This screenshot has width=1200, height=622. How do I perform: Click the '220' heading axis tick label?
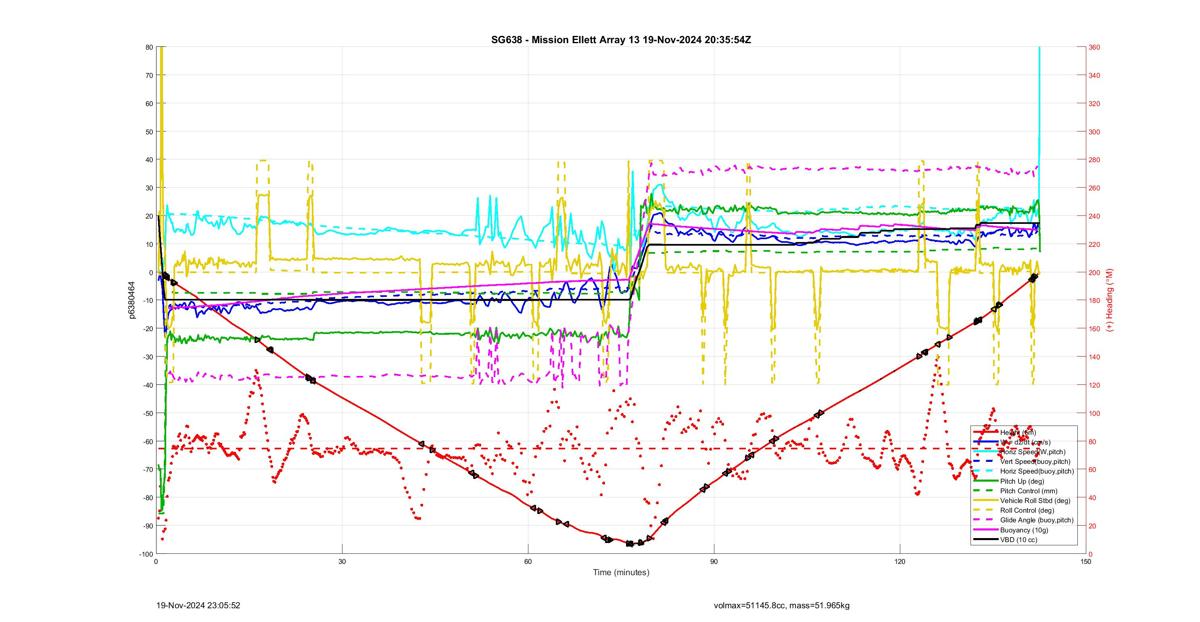point(1094,244)
